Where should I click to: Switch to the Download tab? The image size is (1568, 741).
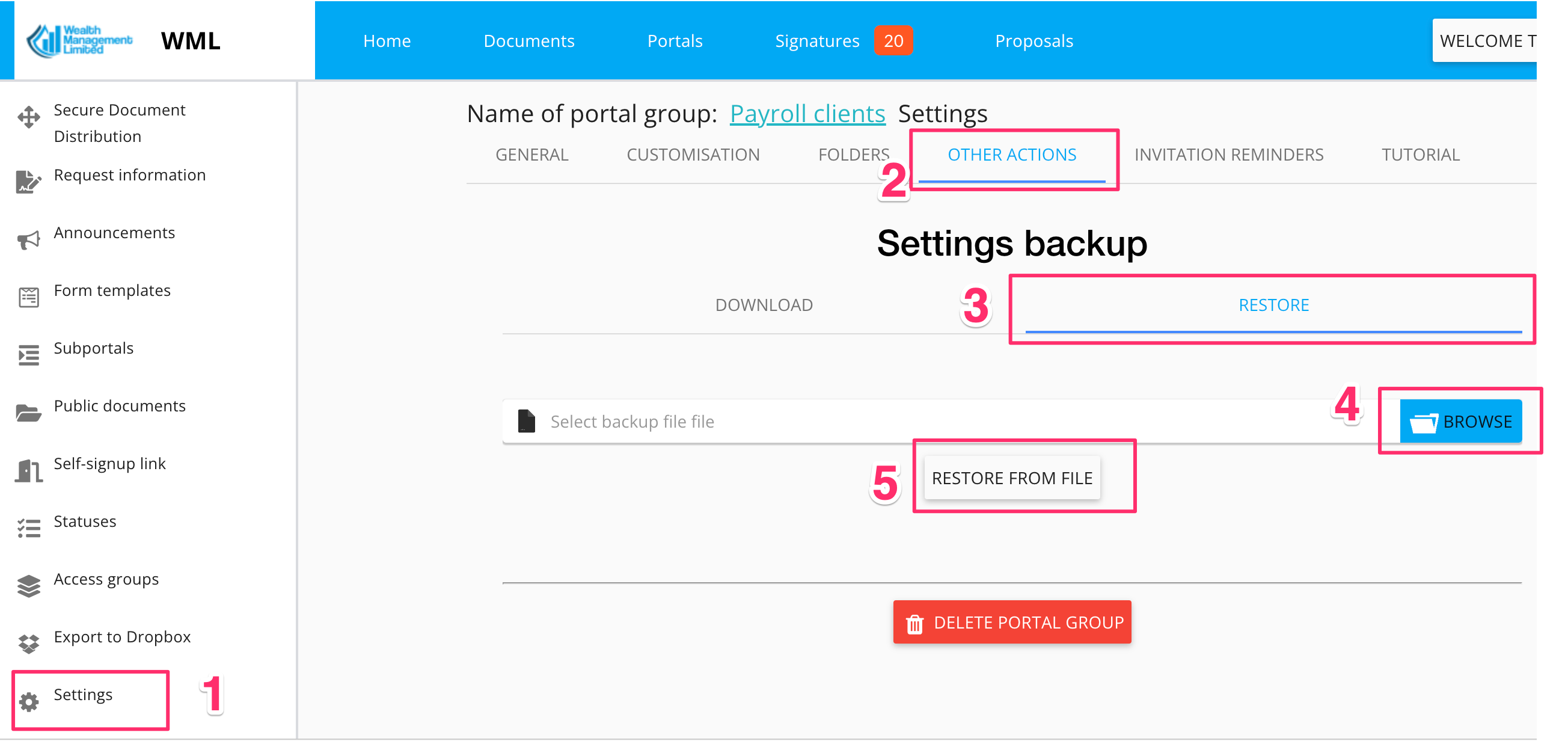point(764,305)
